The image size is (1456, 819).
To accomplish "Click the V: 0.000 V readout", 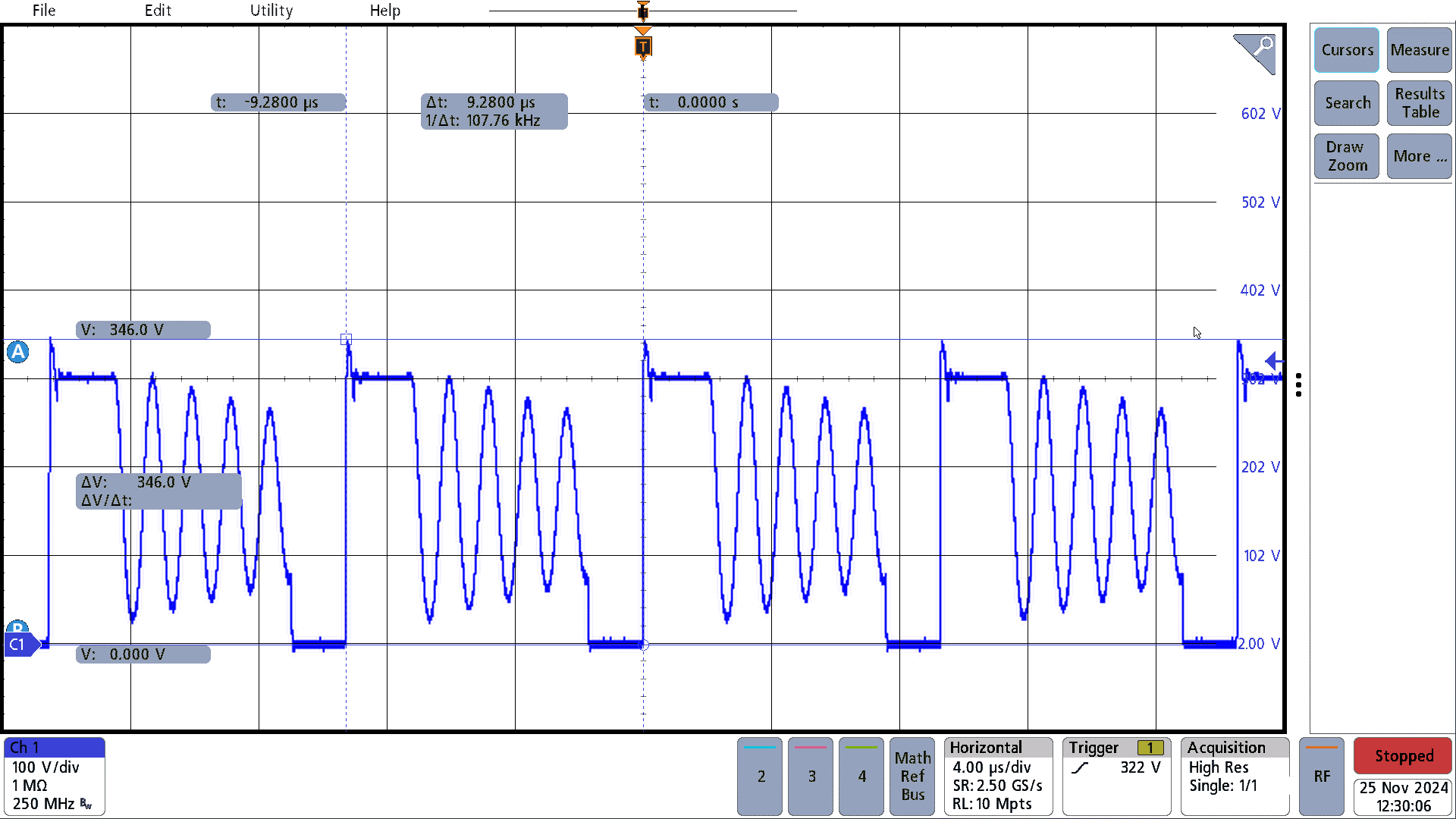I will pos(143,654).
